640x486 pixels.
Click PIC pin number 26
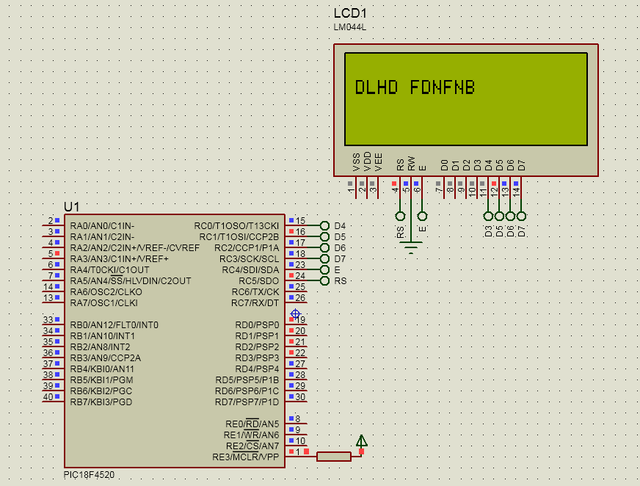click(300, 298)
